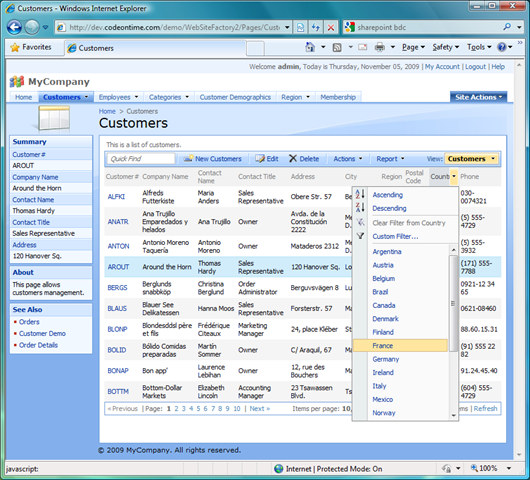Open the AROUT customer link

[118, 267]
